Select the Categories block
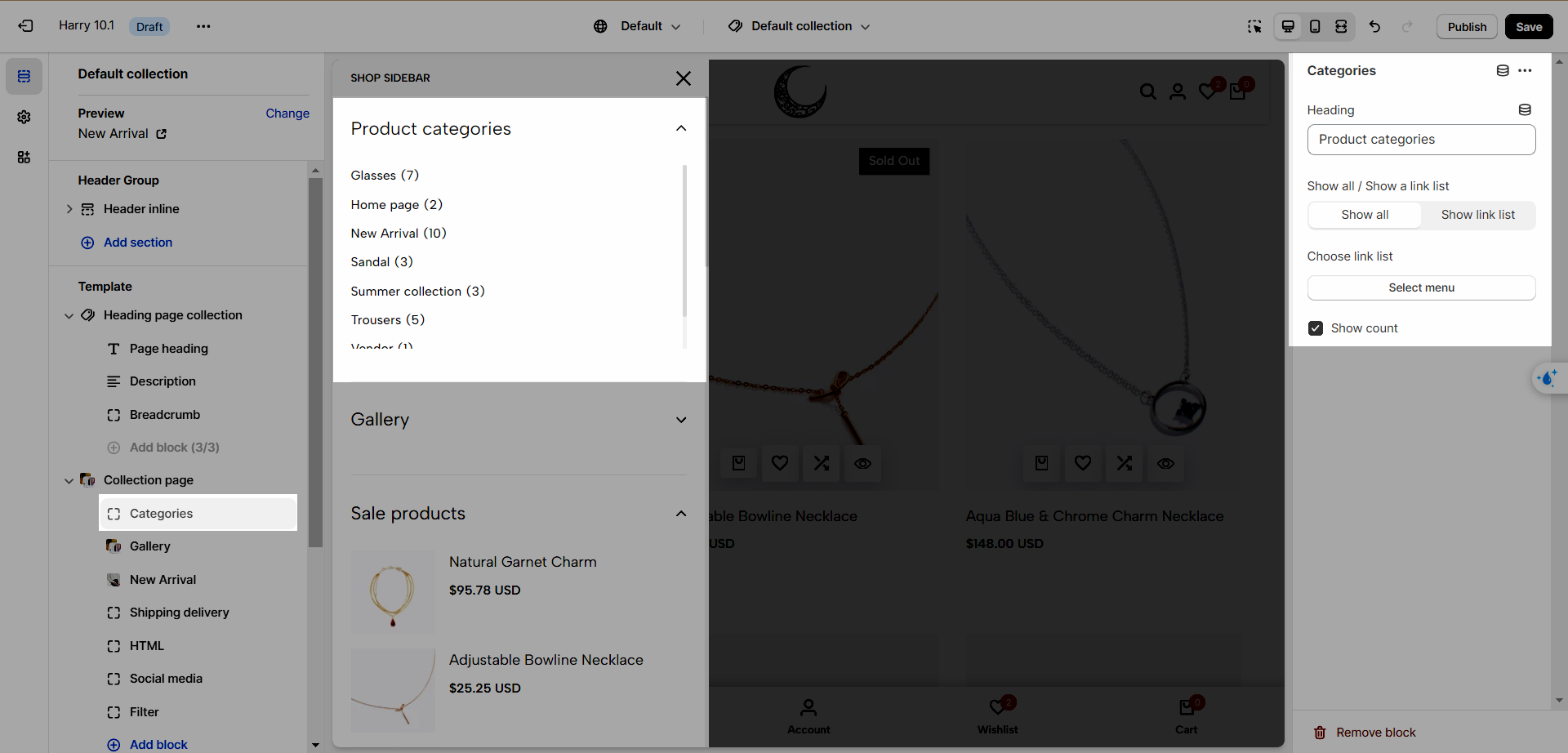This screenshot has height=753, width=1568. pyautogui.click(x=198, y=514)
